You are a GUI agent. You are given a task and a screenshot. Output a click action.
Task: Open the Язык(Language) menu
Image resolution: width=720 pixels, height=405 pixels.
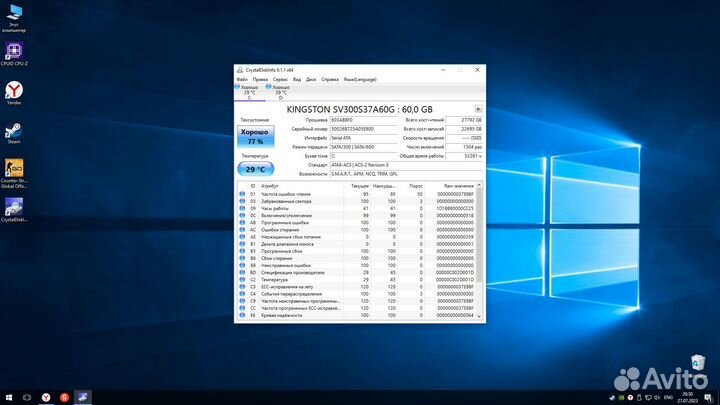coord(360,79)
